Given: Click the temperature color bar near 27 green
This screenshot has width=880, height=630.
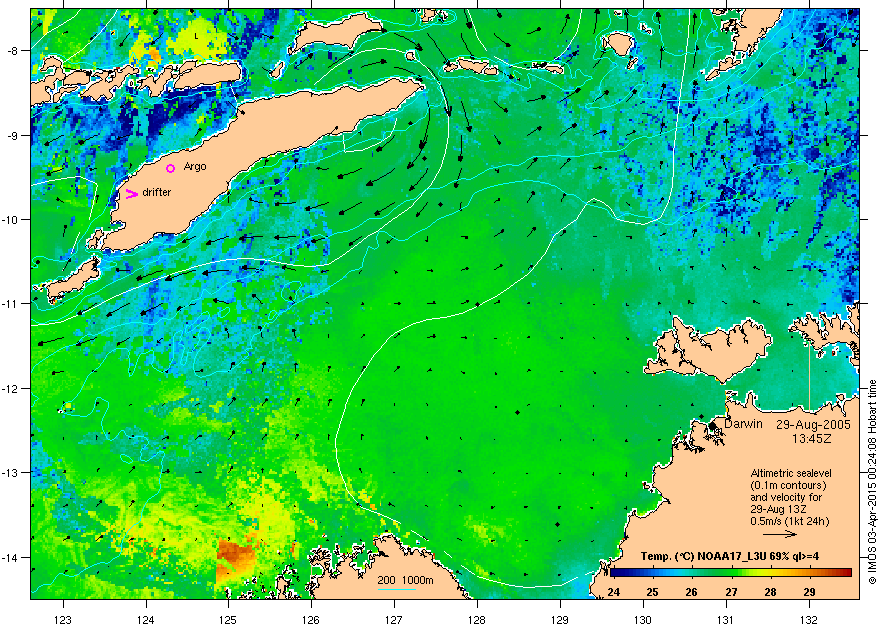Looking at the screenshot, I should coord(731,573).
